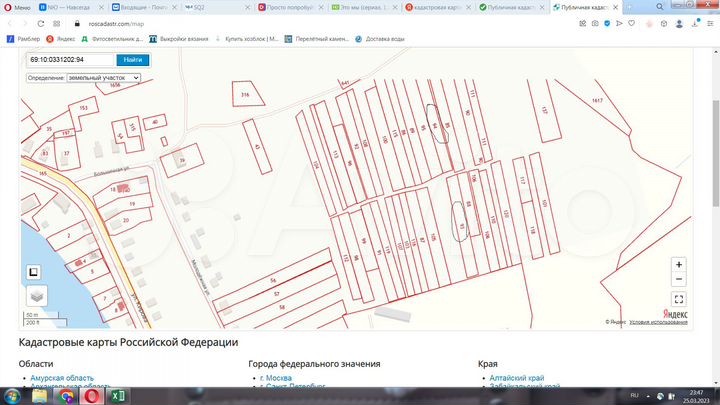Open the browser tab search magnifier
Viewport: 720px width, 405px height.
659,7
